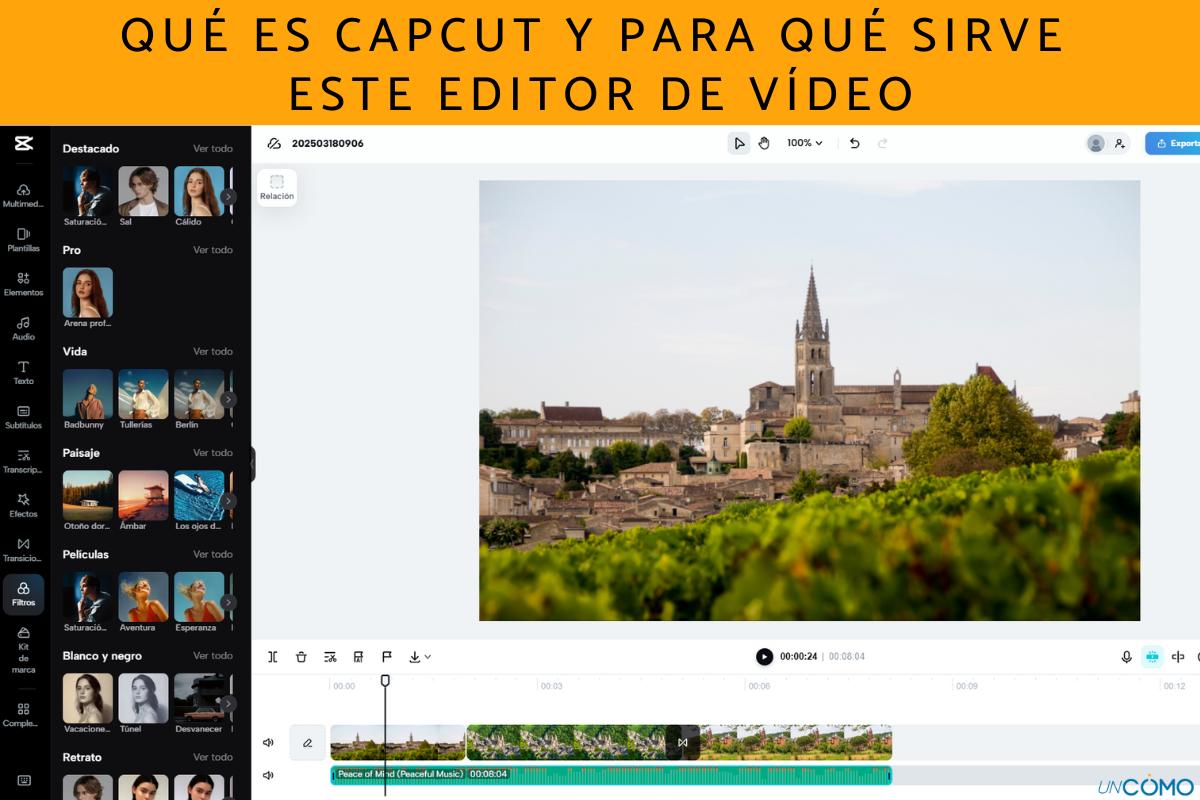This screenshot has width=1200, height=800.
Task: Click the delete (trash) icon above timeline
Action: [300, 657]
